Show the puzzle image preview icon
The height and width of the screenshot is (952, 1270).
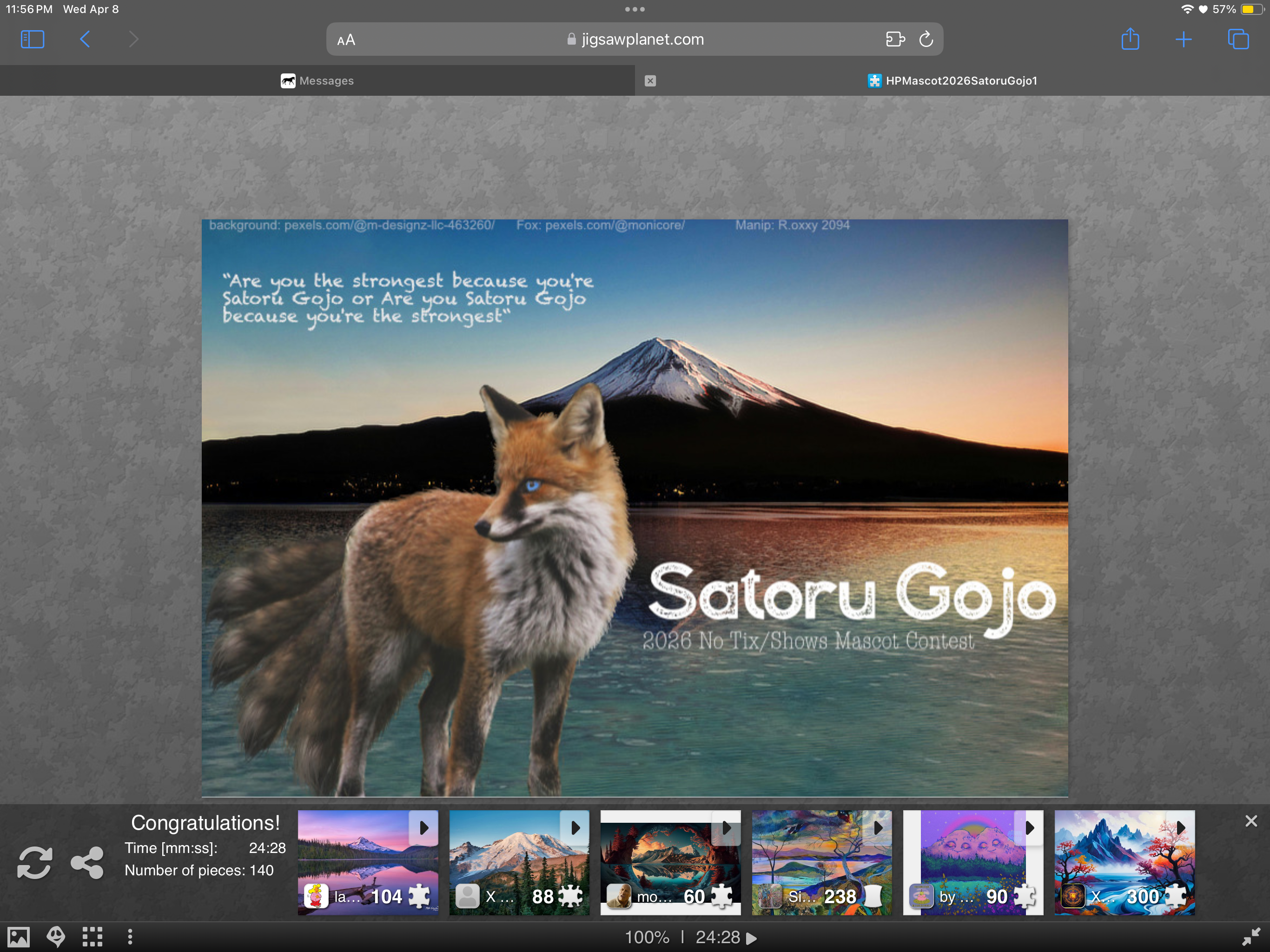18,937
